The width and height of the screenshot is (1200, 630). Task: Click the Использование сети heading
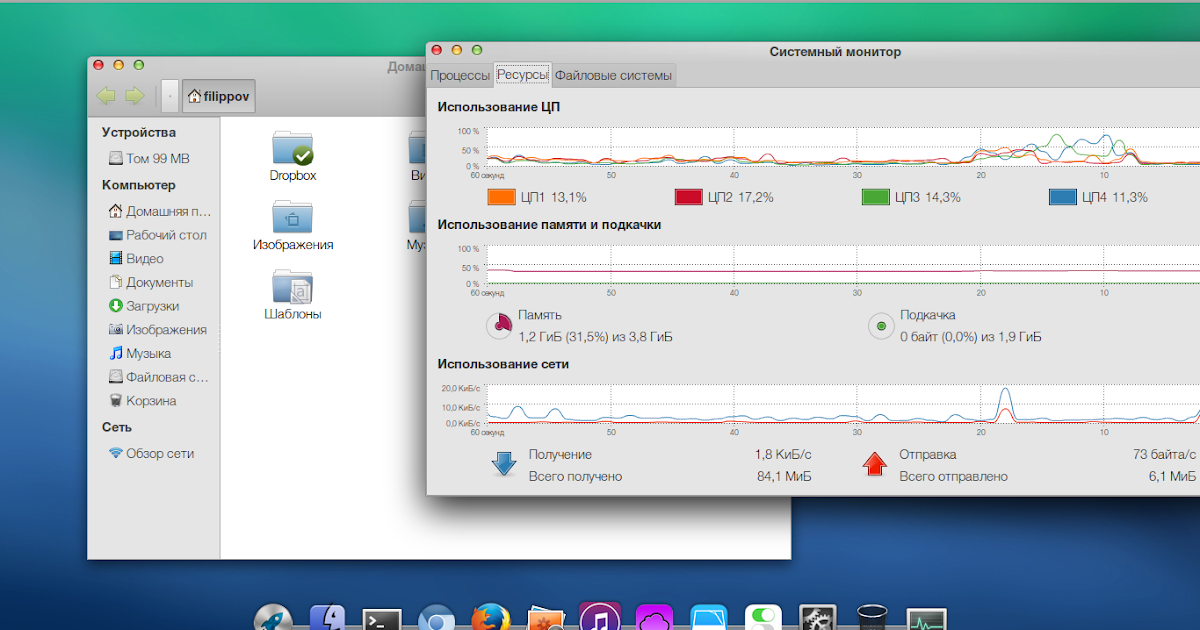tap(503, 364)
